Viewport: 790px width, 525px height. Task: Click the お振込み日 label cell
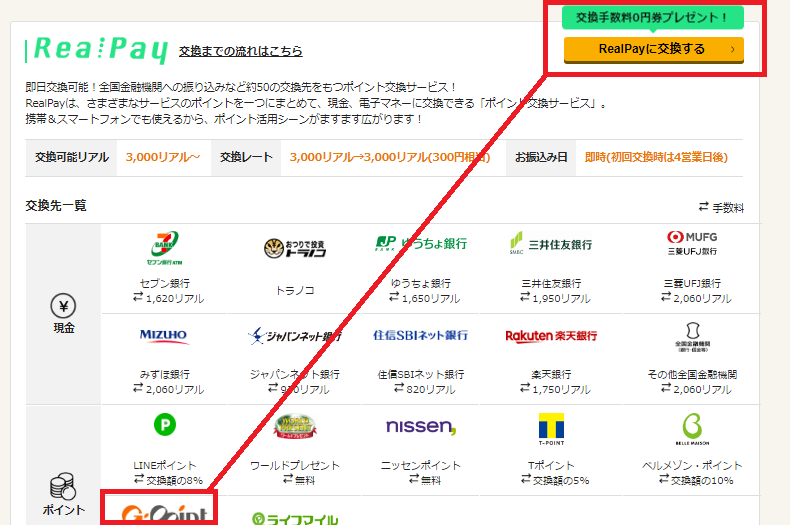tap(541, 157)
